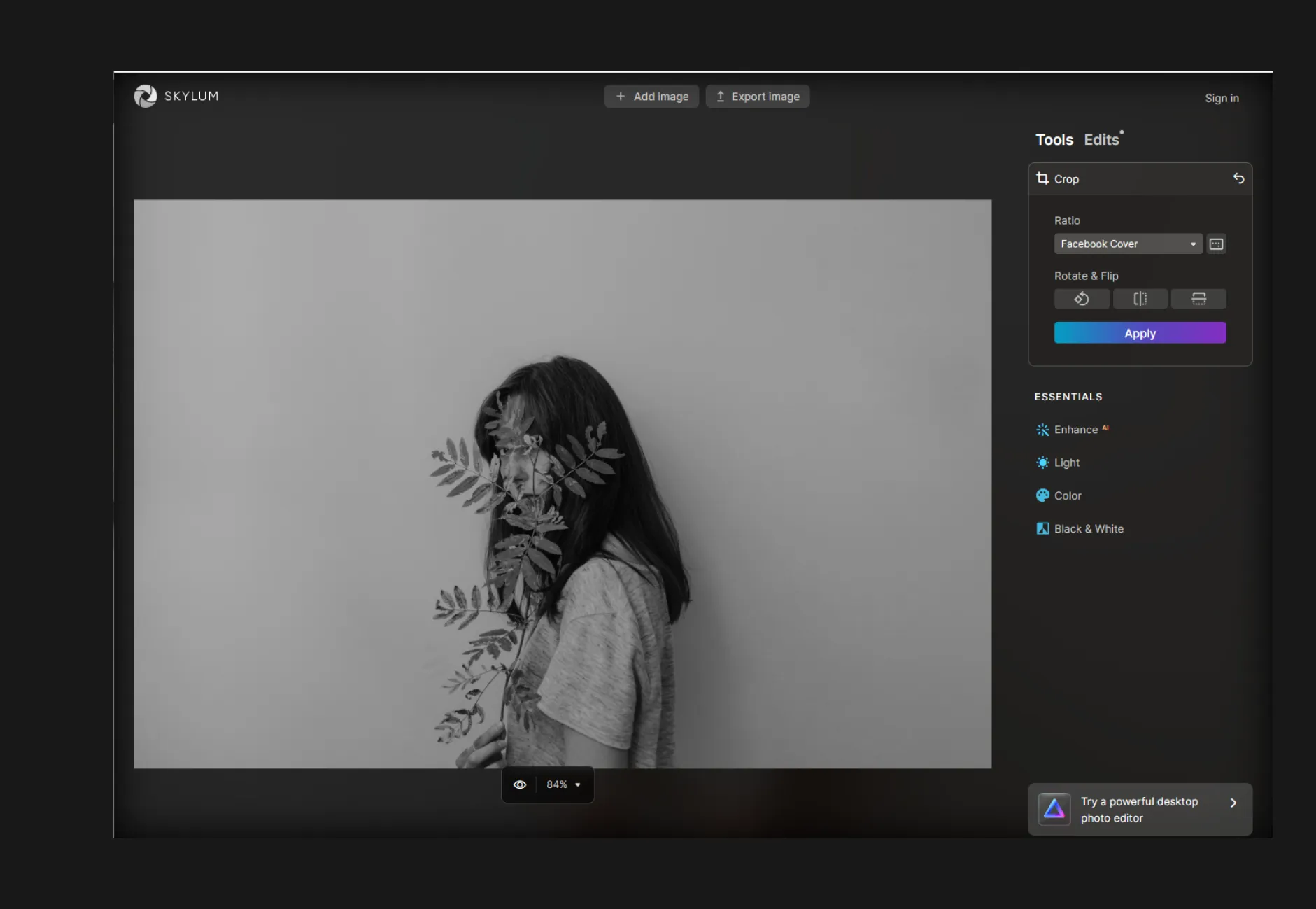The height and width of the screenshot is (909, 1316).
Task: Toggle the before/after eye preview
Action: [x=520, y=784]
